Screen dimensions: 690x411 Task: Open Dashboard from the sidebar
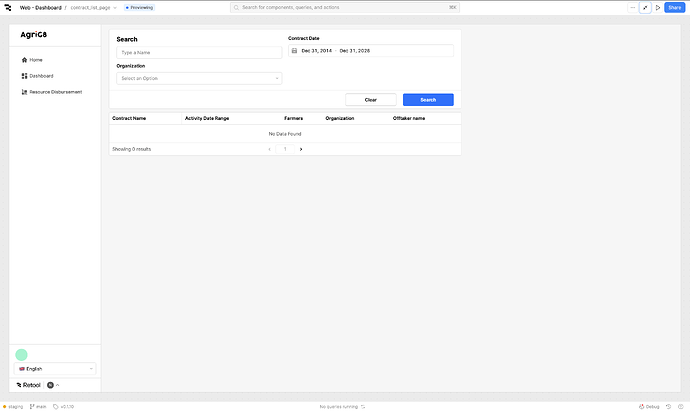[40, 76]
